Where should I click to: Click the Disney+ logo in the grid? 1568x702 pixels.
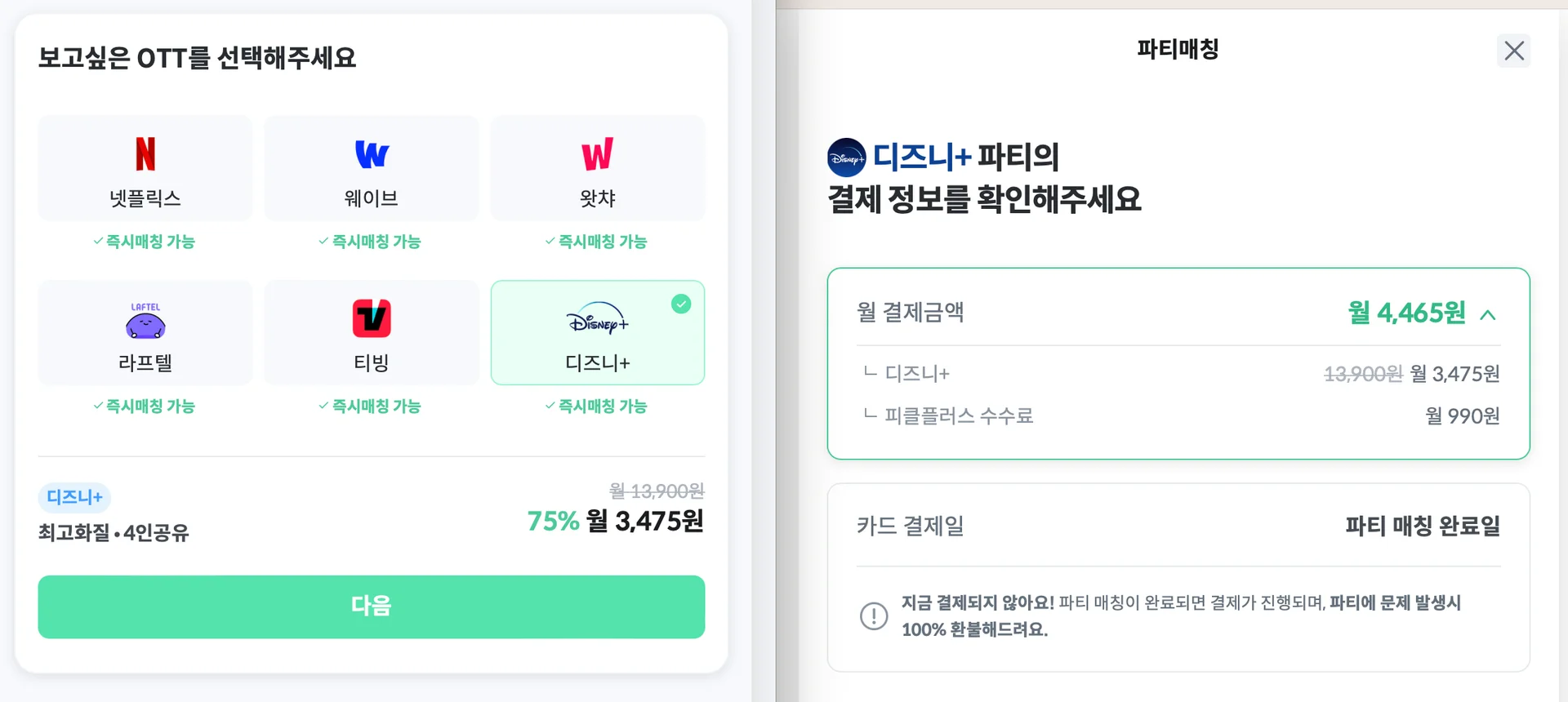pyautogui.click(x=597, y=321)
